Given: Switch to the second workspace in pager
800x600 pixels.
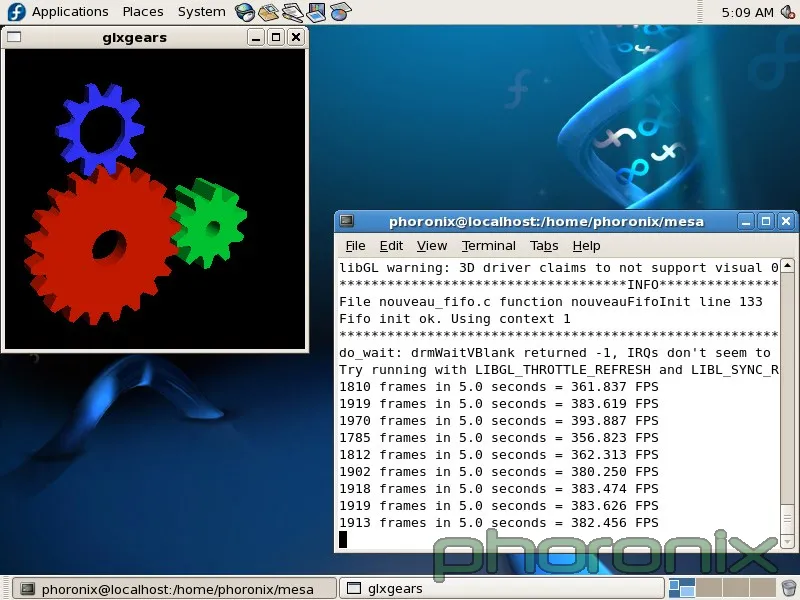Looking at the screenshot, I should point(709,588).
